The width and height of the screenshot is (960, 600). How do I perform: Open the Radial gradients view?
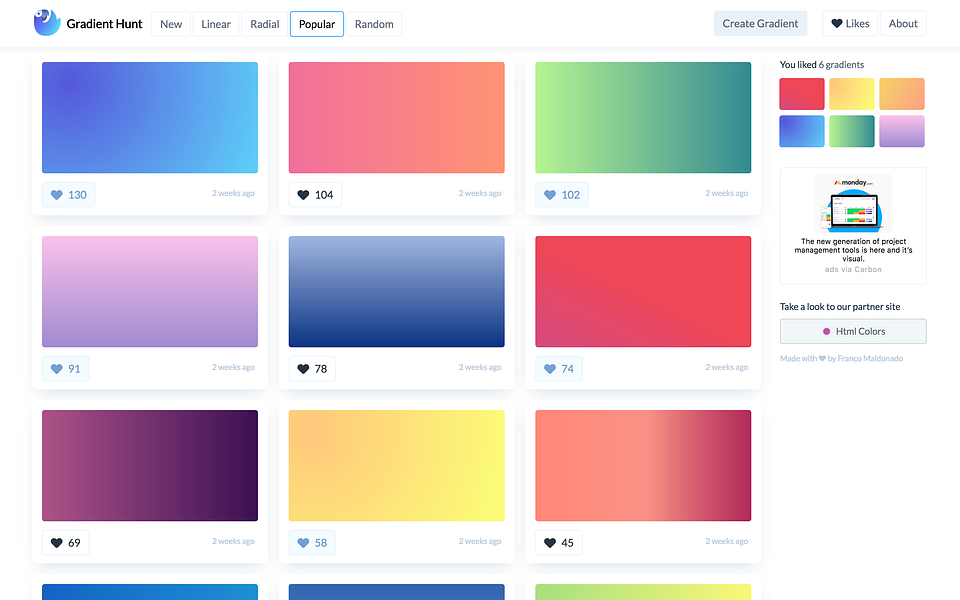click(263, 23)
